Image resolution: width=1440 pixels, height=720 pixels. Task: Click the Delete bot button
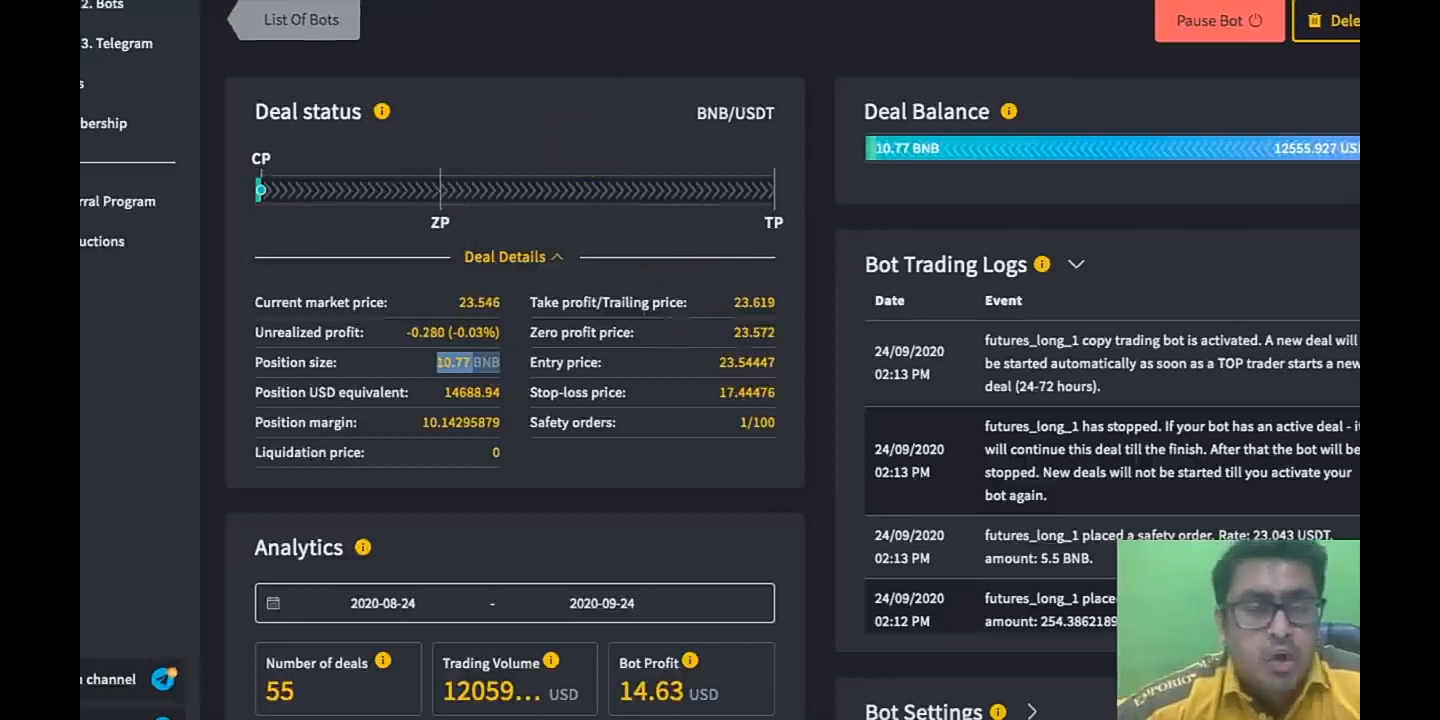pyautogui.click(x=1327, y=20)
